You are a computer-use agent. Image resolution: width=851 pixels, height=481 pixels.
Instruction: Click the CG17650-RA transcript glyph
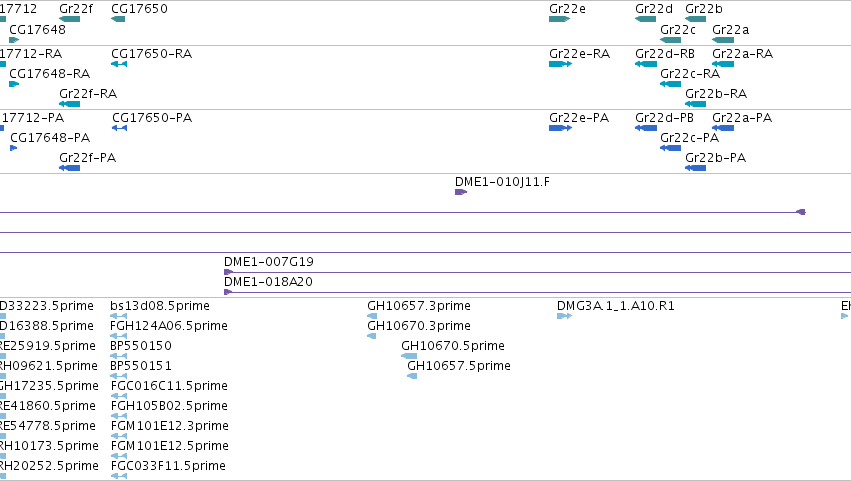click(x=119, y=64)
